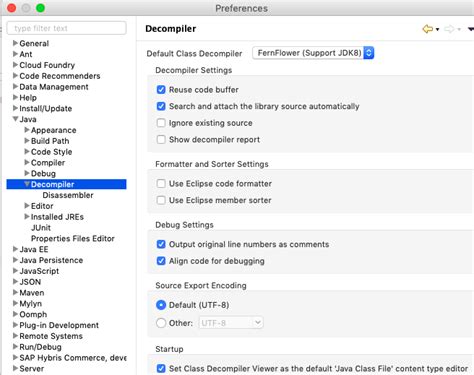
Task: Click the type filter text field
Action: (67, 28)
